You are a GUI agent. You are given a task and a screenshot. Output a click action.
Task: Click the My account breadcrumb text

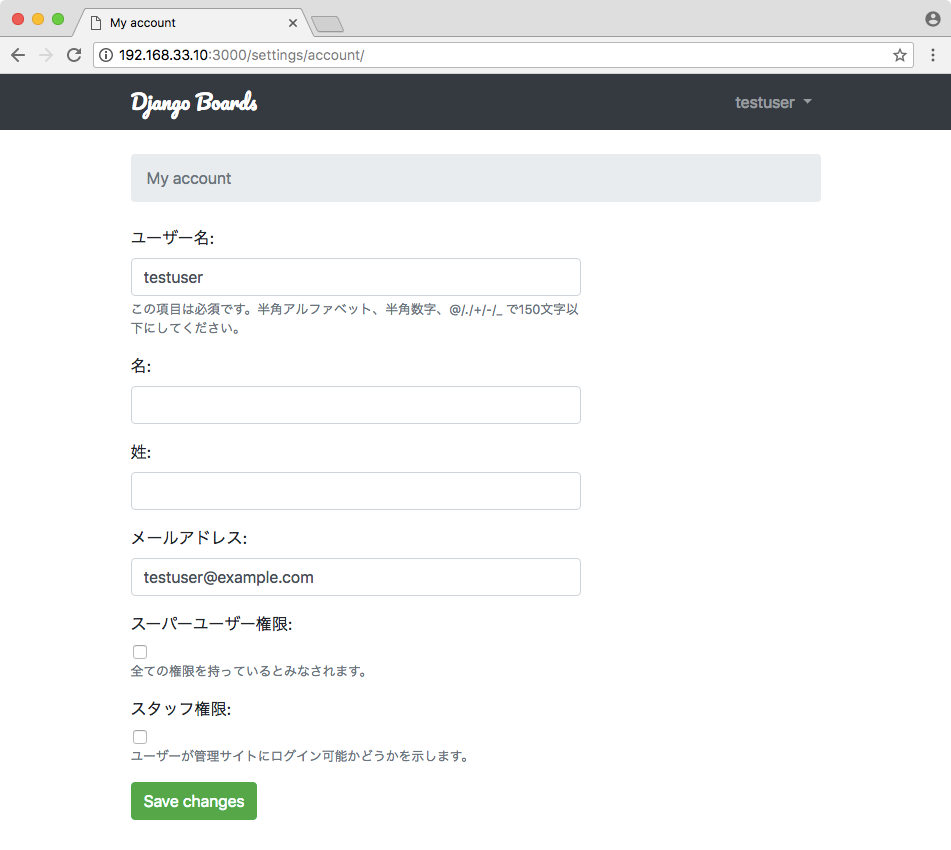189,178
